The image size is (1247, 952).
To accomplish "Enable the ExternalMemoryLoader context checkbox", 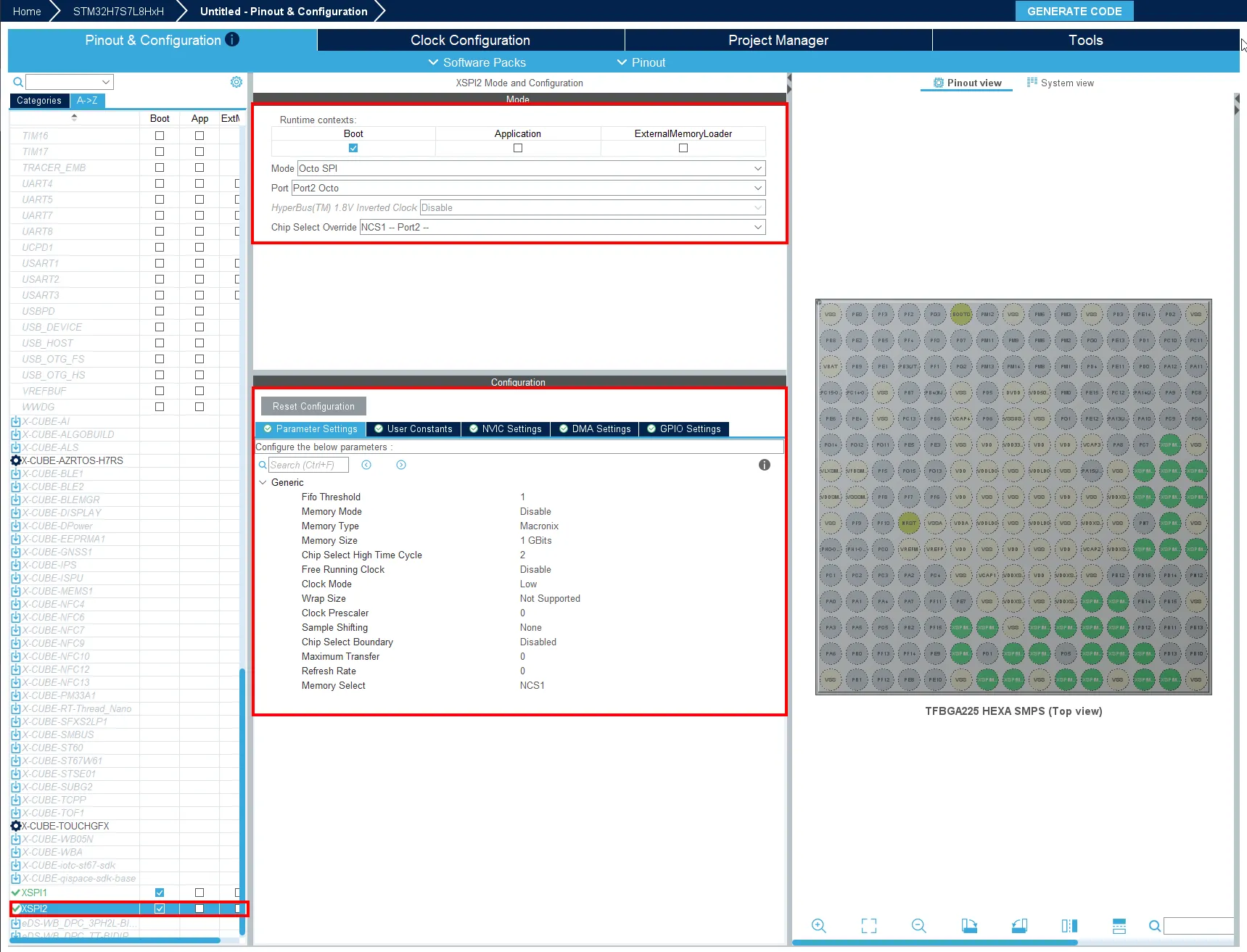I will click(683, 148).
